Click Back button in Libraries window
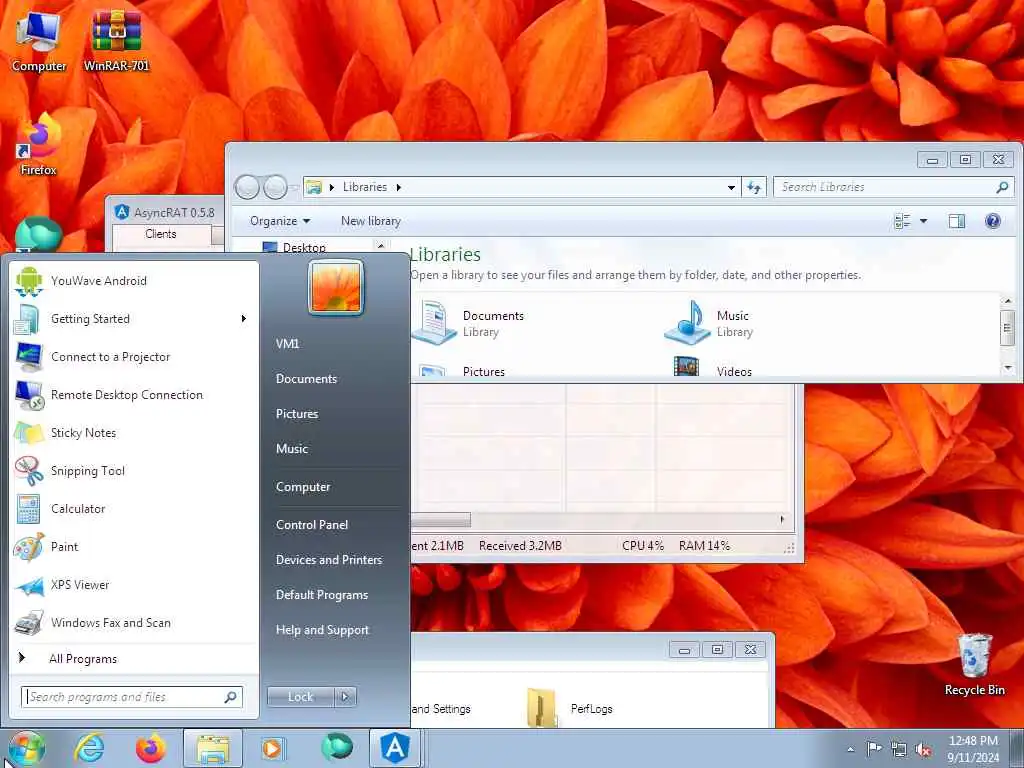 pyautogui.click(x=248, y=187)
